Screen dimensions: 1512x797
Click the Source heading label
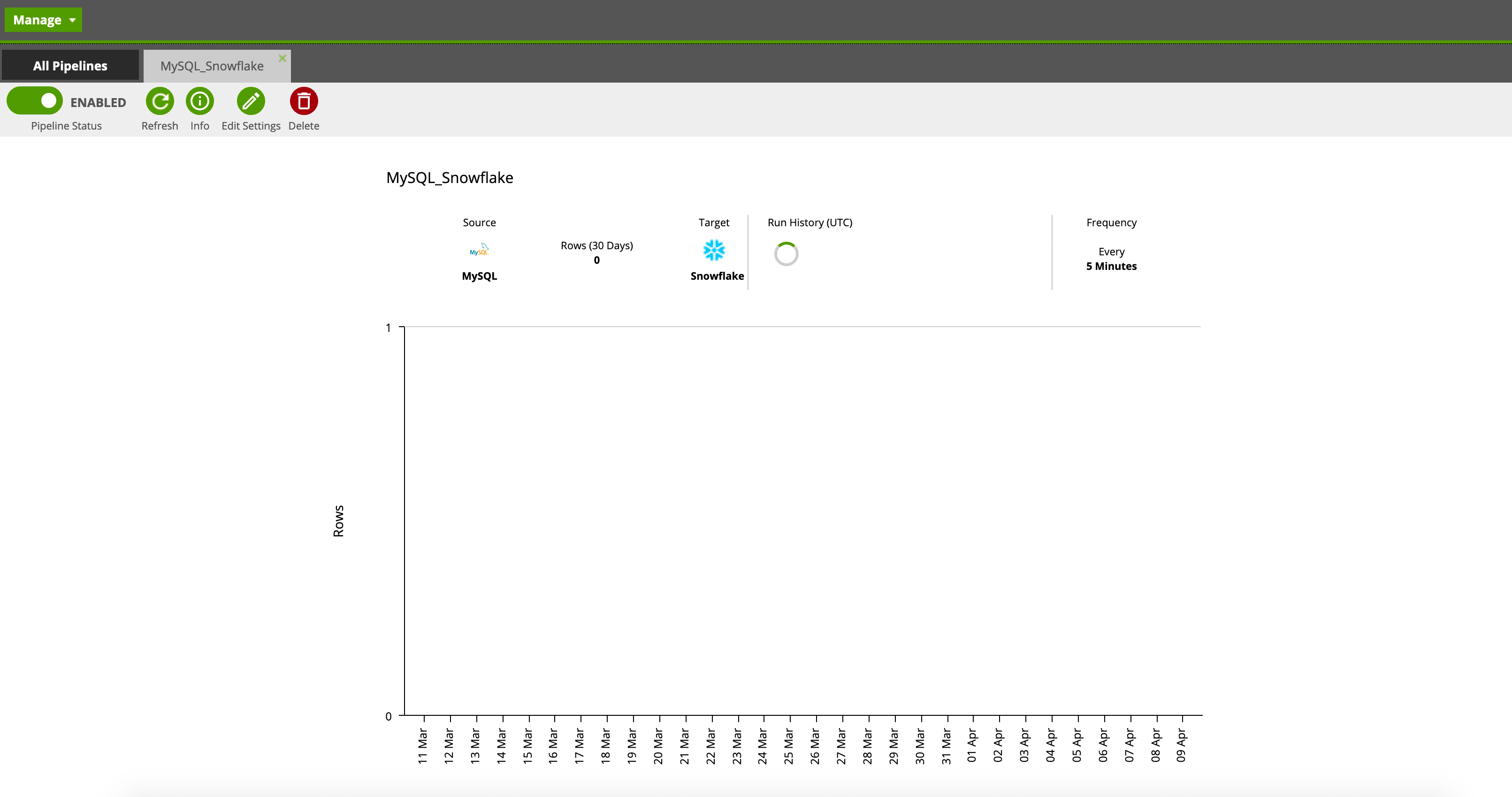point(480,222)
